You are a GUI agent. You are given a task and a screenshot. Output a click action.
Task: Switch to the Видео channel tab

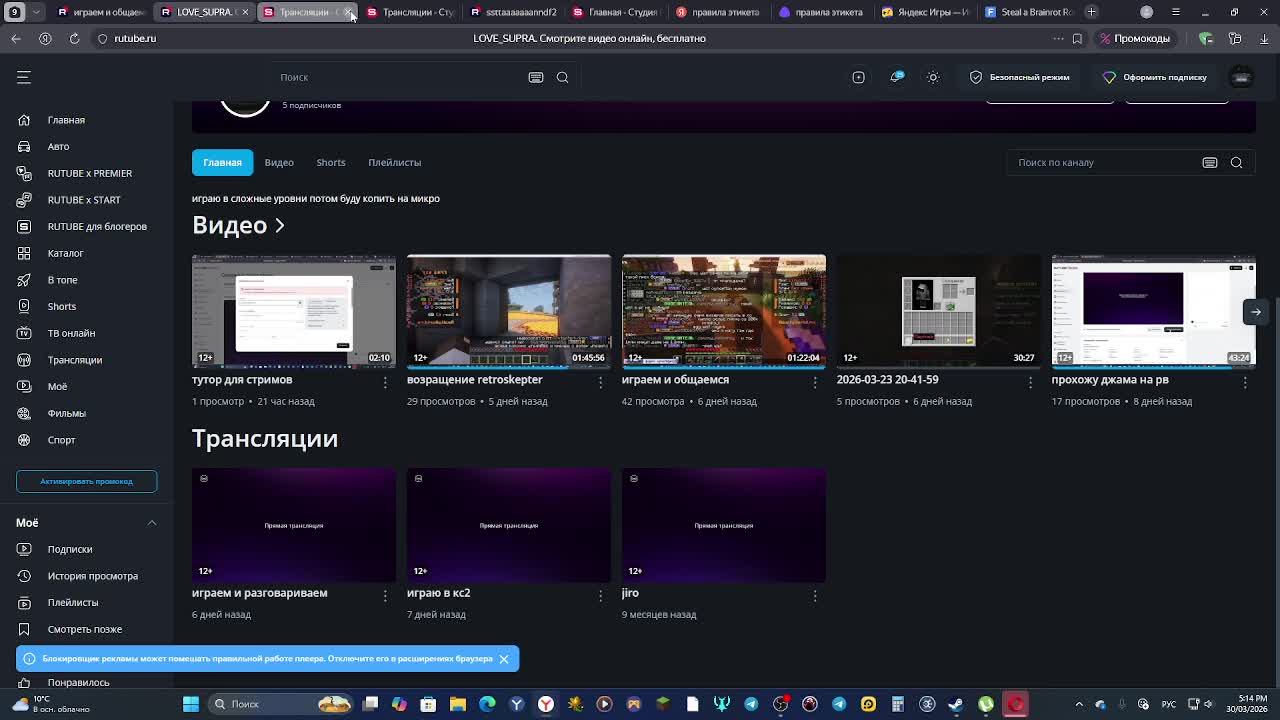click(279, 162)
